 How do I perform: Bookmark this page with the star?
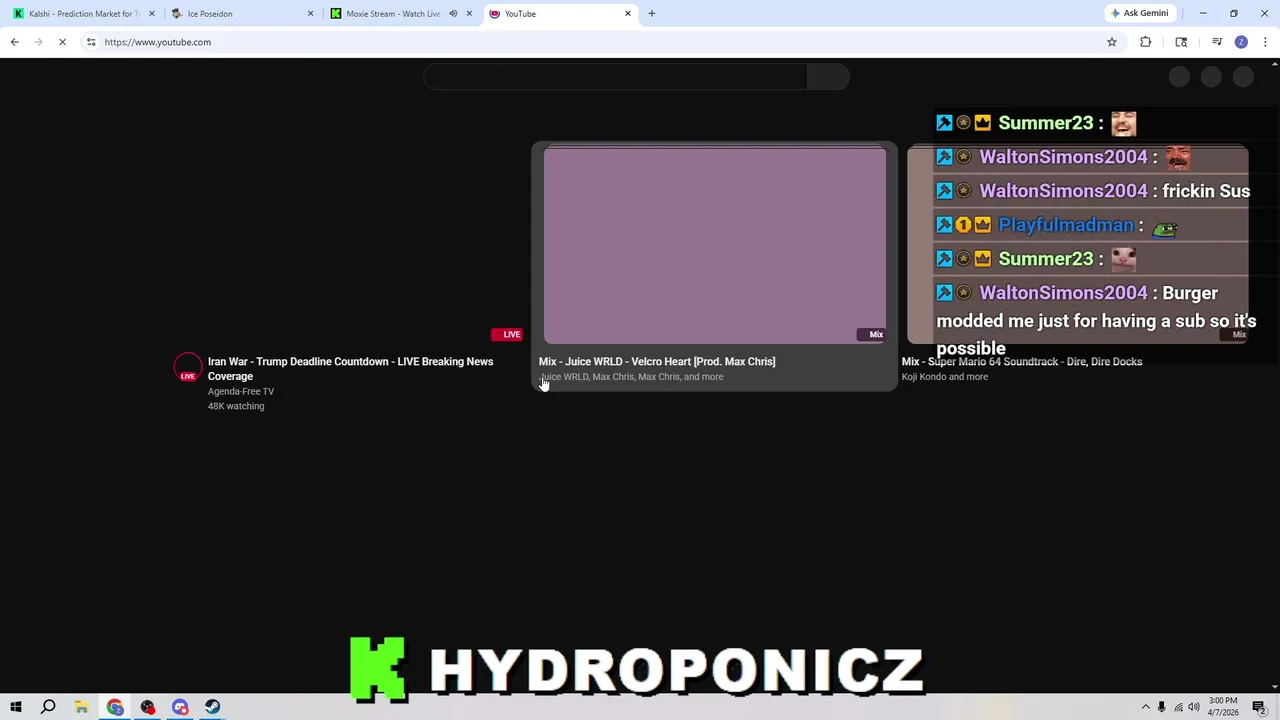(1111, 42)
